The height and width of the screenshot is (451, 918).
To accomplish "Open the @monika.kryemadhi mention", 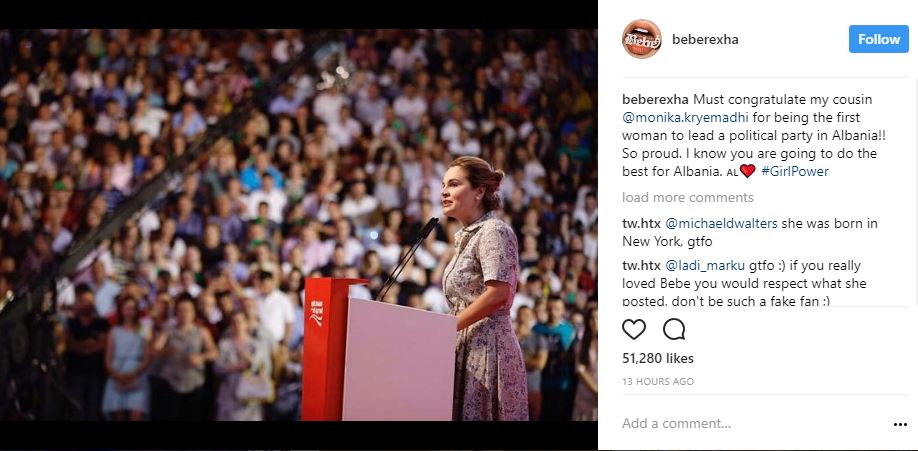I will [685, 117].
